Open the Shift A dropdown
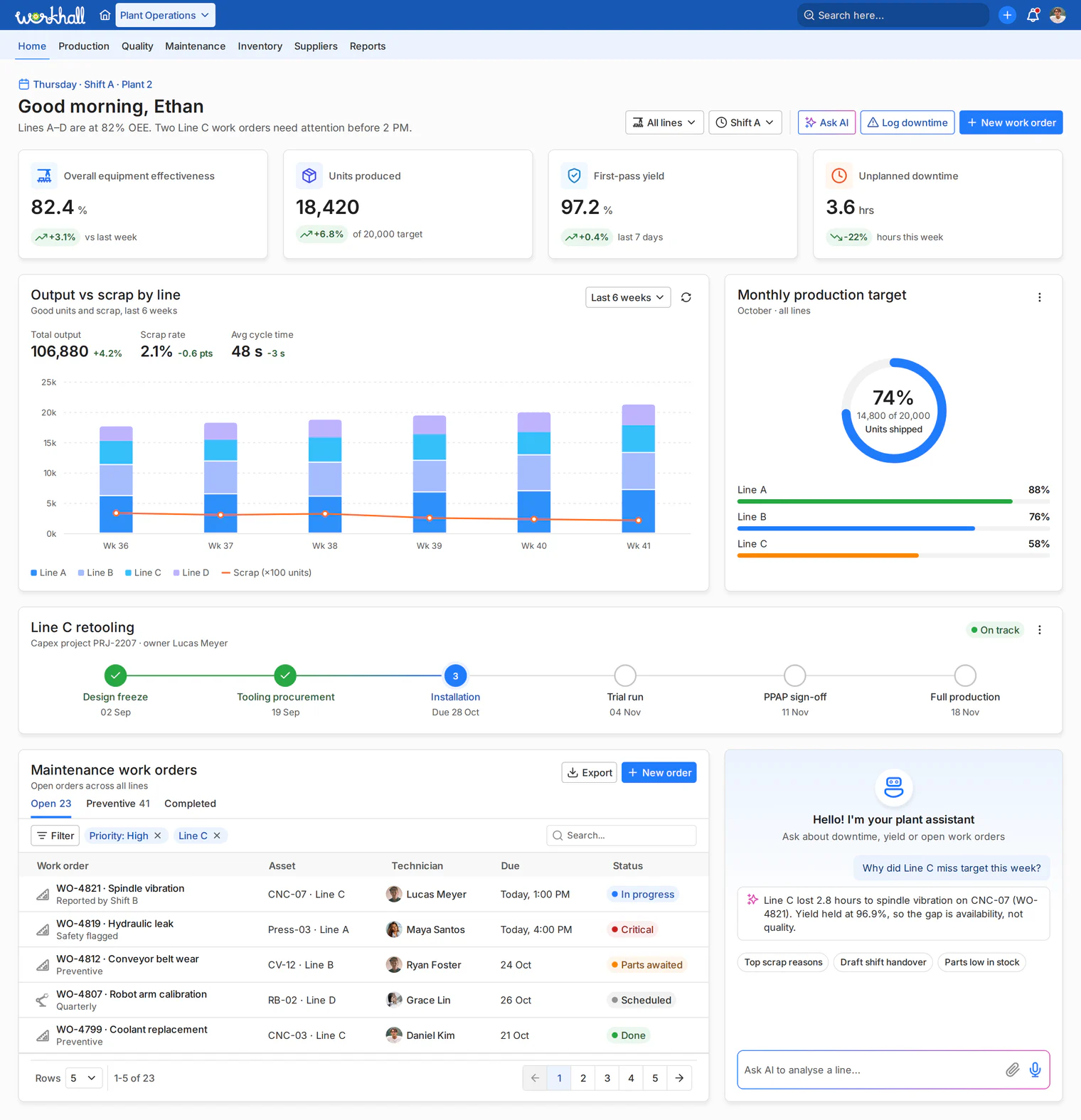The width and height of the screenshot is (1081, 1120). pos(745,122)
